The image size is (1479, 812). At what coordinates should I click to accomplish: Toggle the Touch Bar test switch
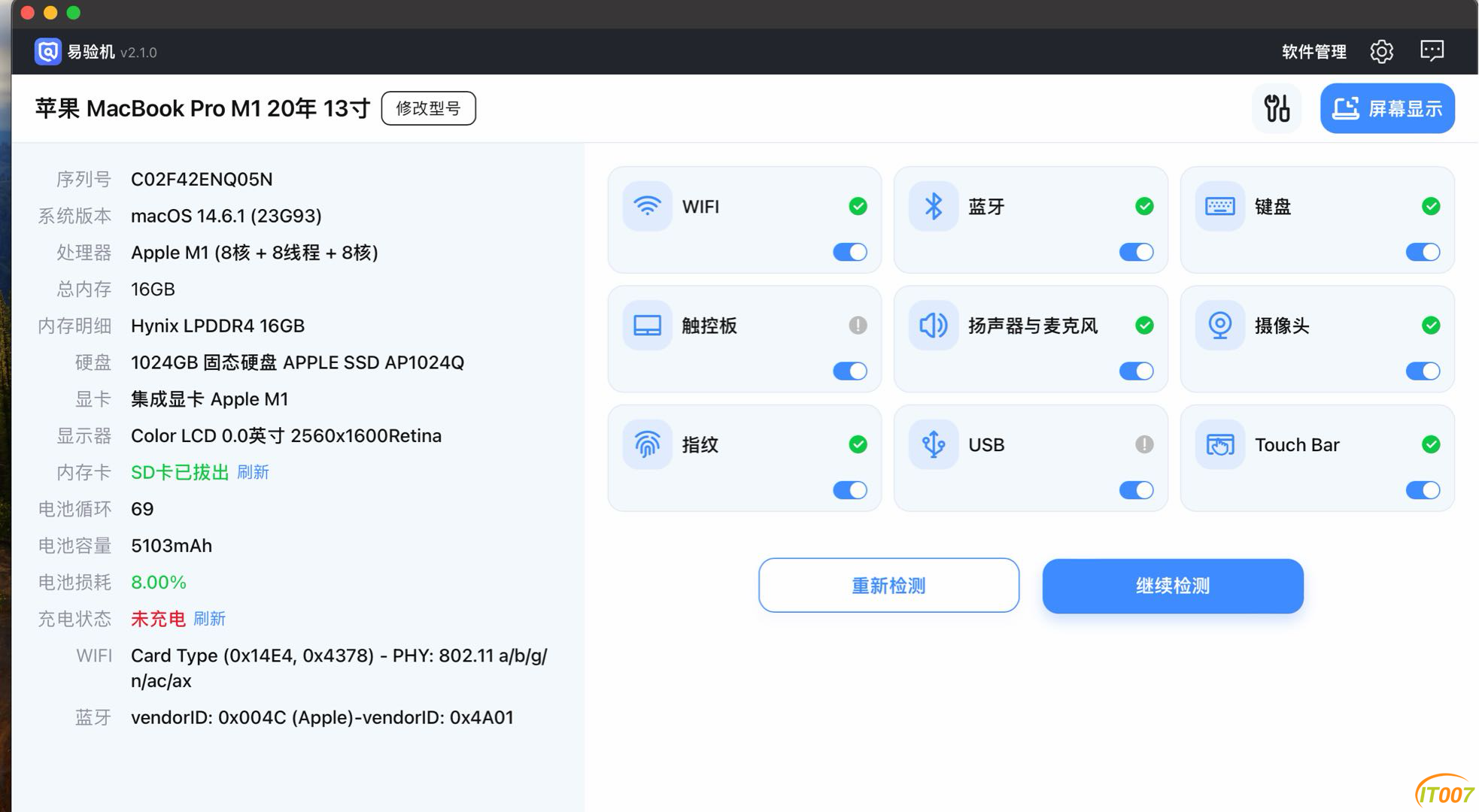tap(1423, 490)
